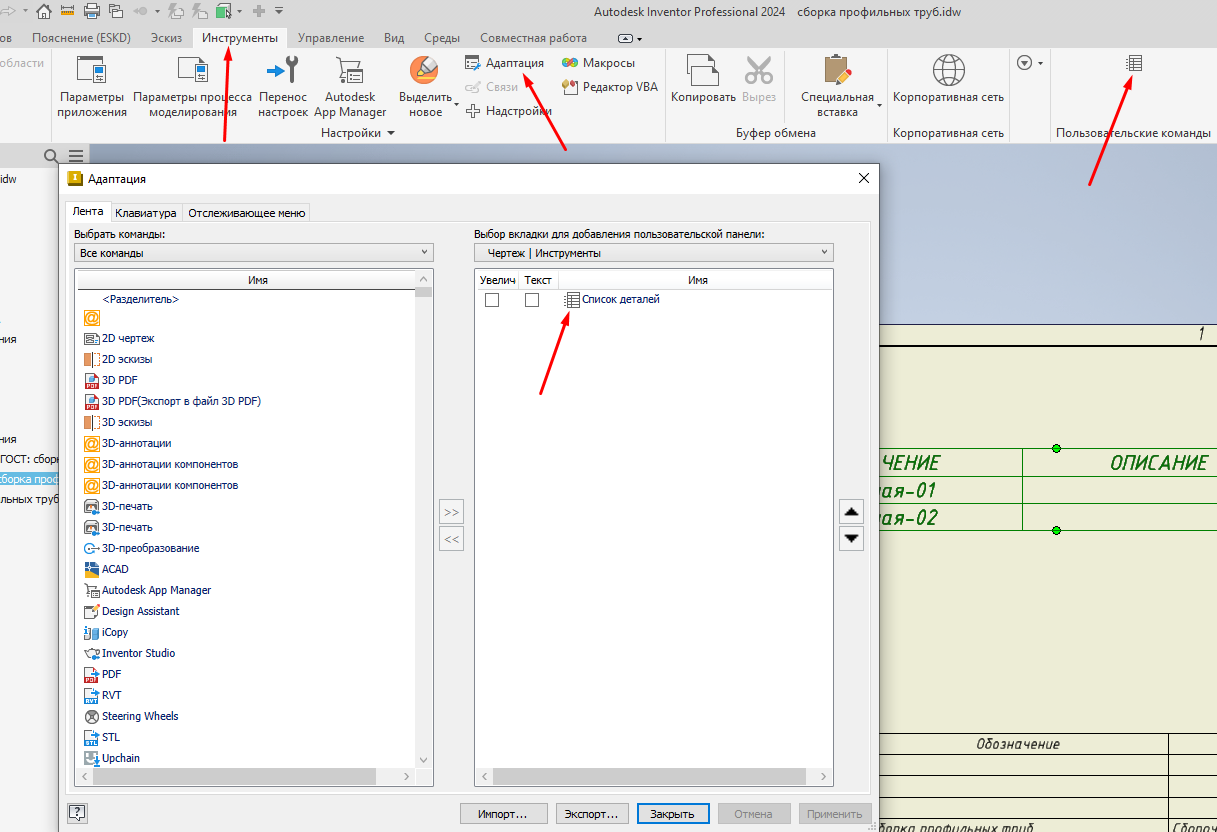1217x832 pixels.
Task: Open the Среды ribbon tab
Action: point(442,38)
